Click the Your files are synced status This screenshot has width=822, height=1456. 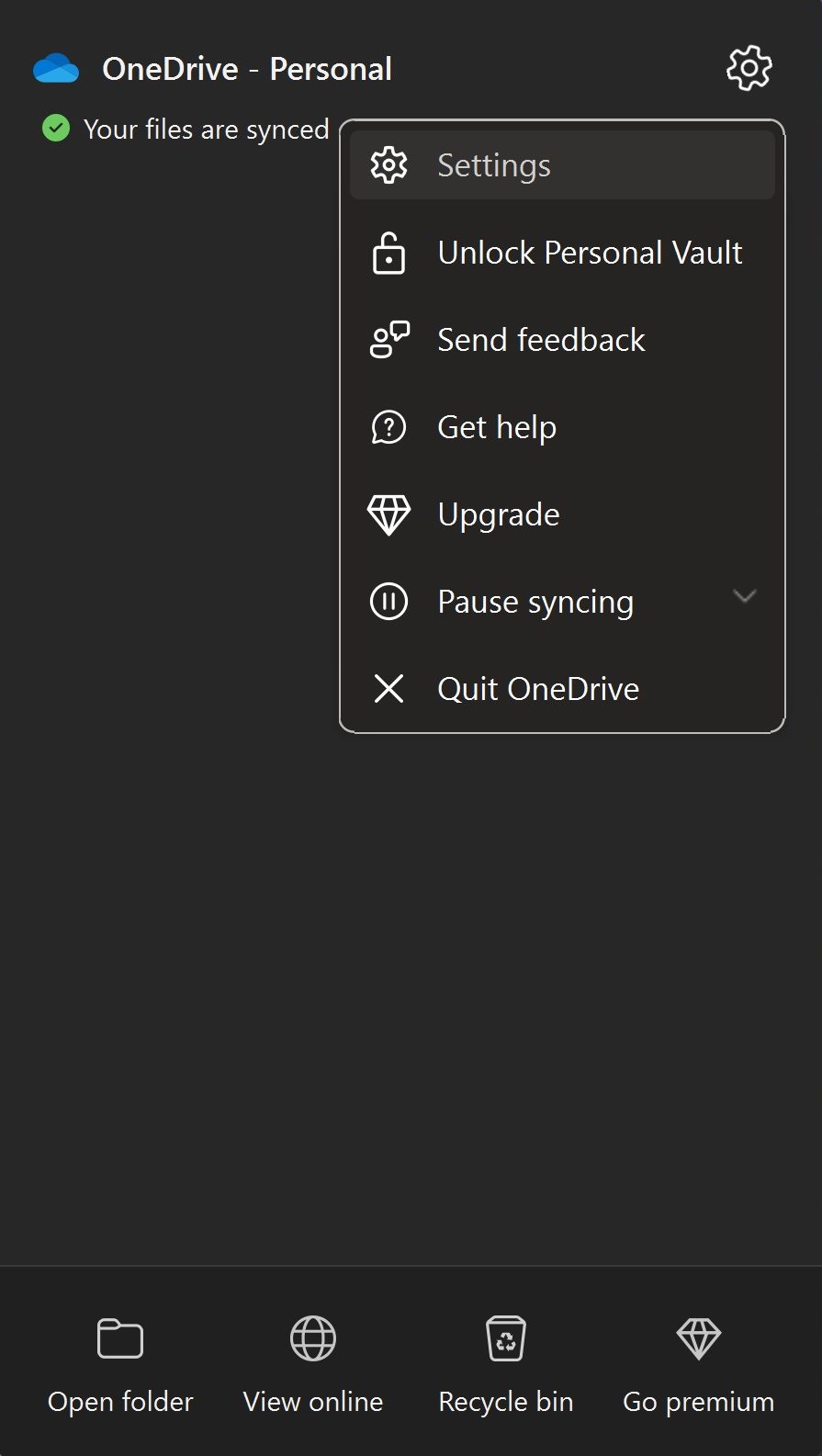pos(206,130)
